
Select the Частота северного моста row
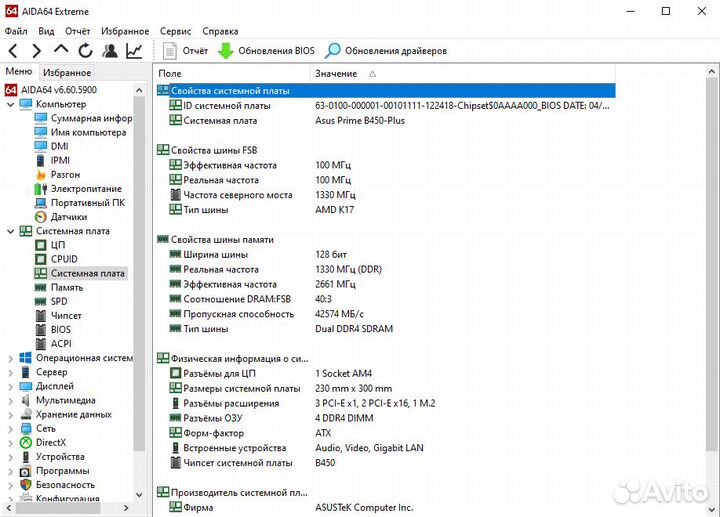(x=386, y=195)
